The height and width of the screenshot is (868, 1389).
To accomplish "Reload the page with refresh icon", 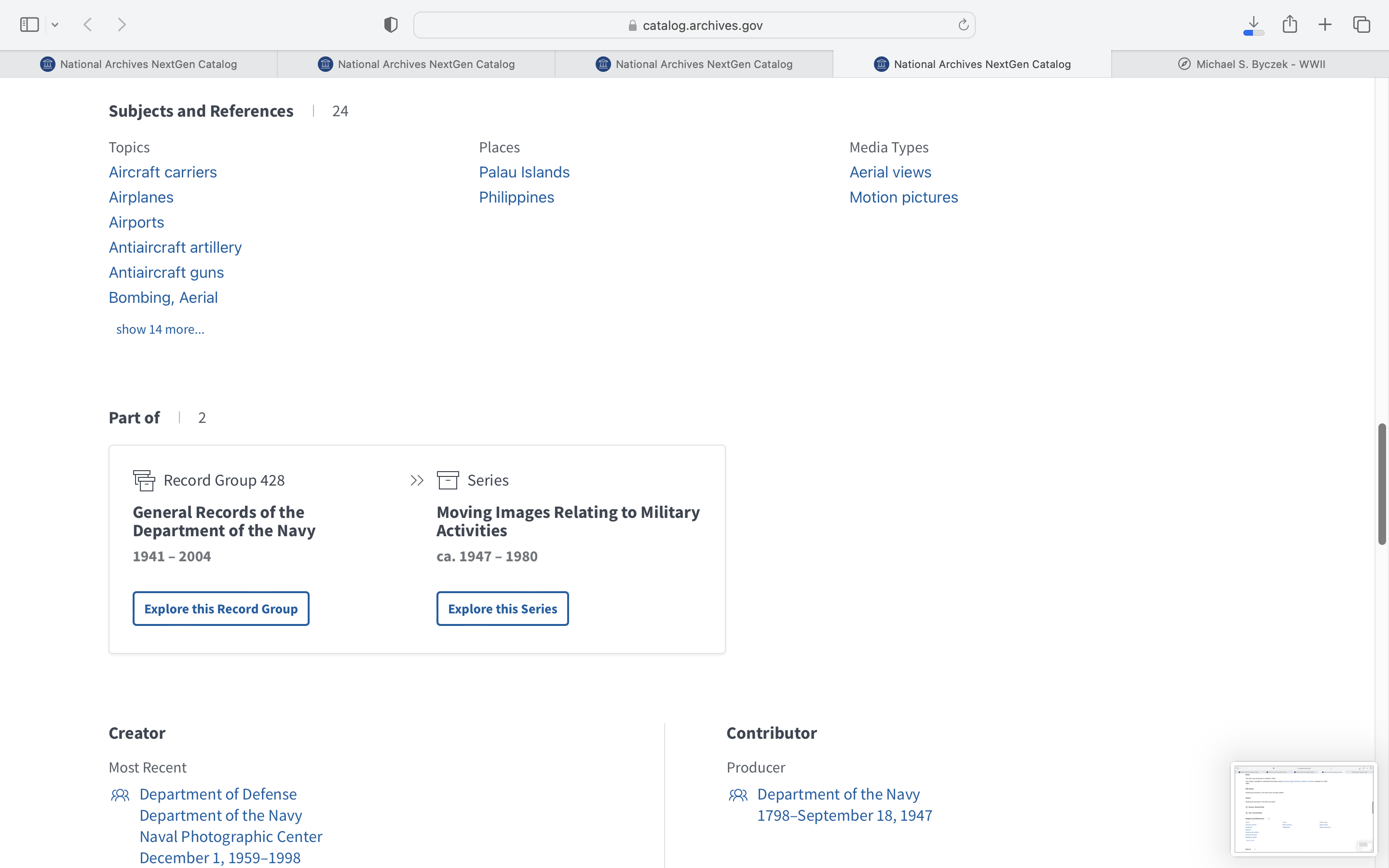I will (963, 25).
